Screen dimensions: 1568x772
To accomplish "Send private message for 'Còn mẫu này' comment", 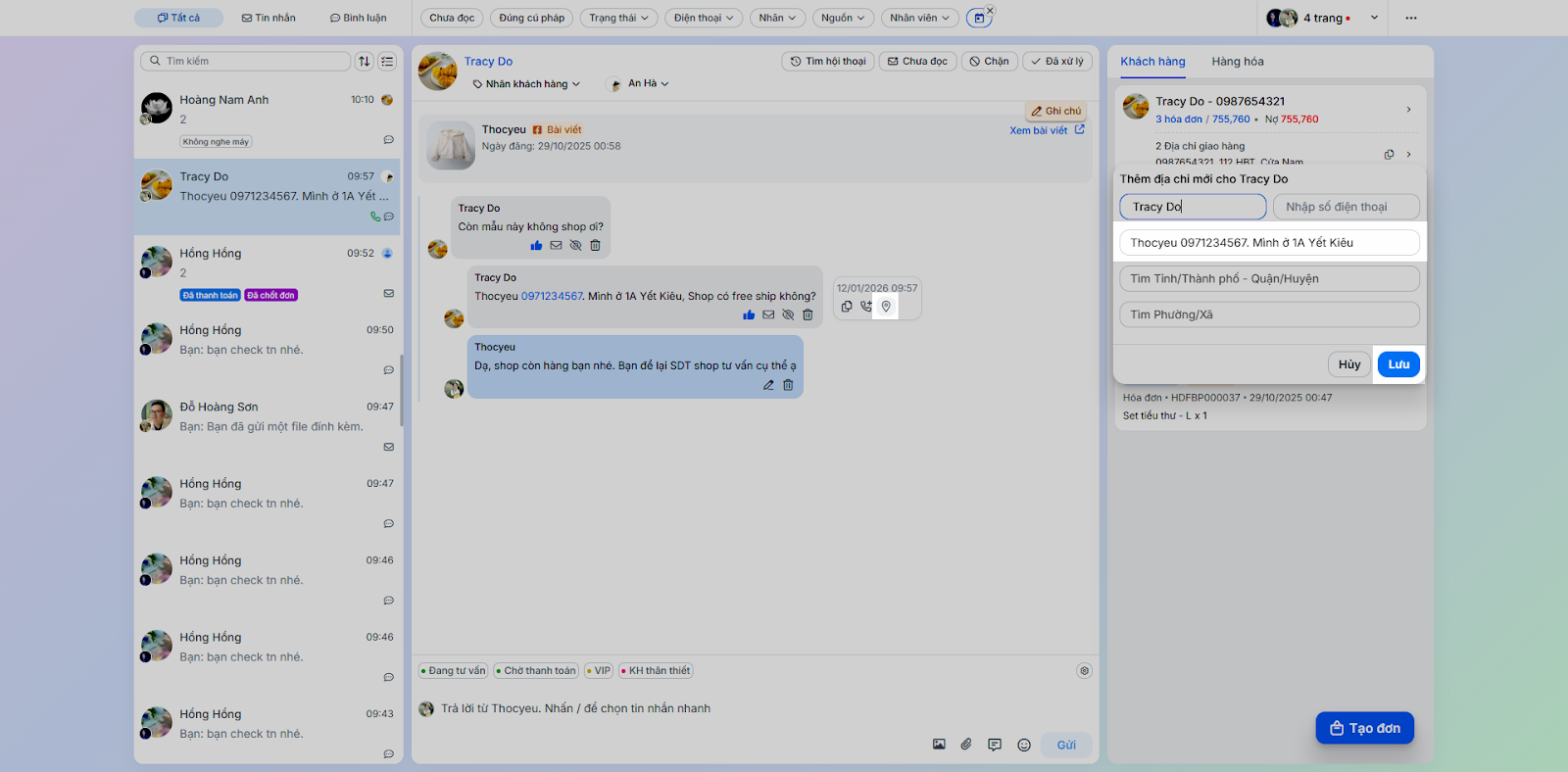I will [556, 245].
